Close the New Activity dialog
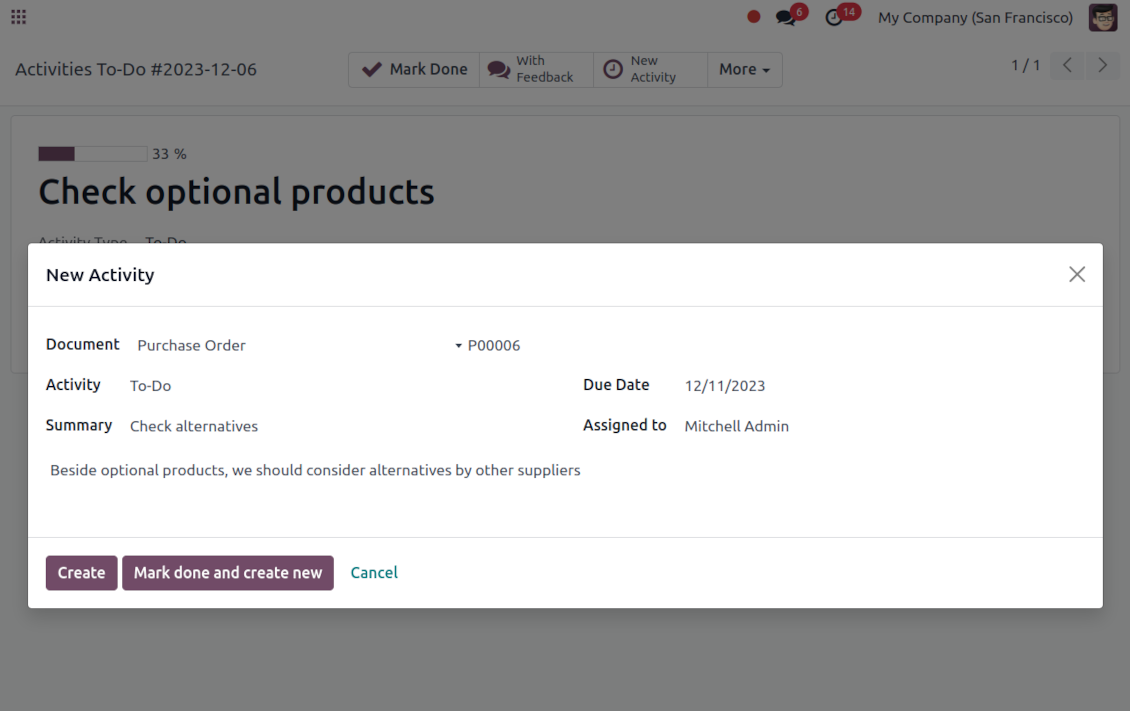This screenshot has height=711, width=1130. (1076, 274)
